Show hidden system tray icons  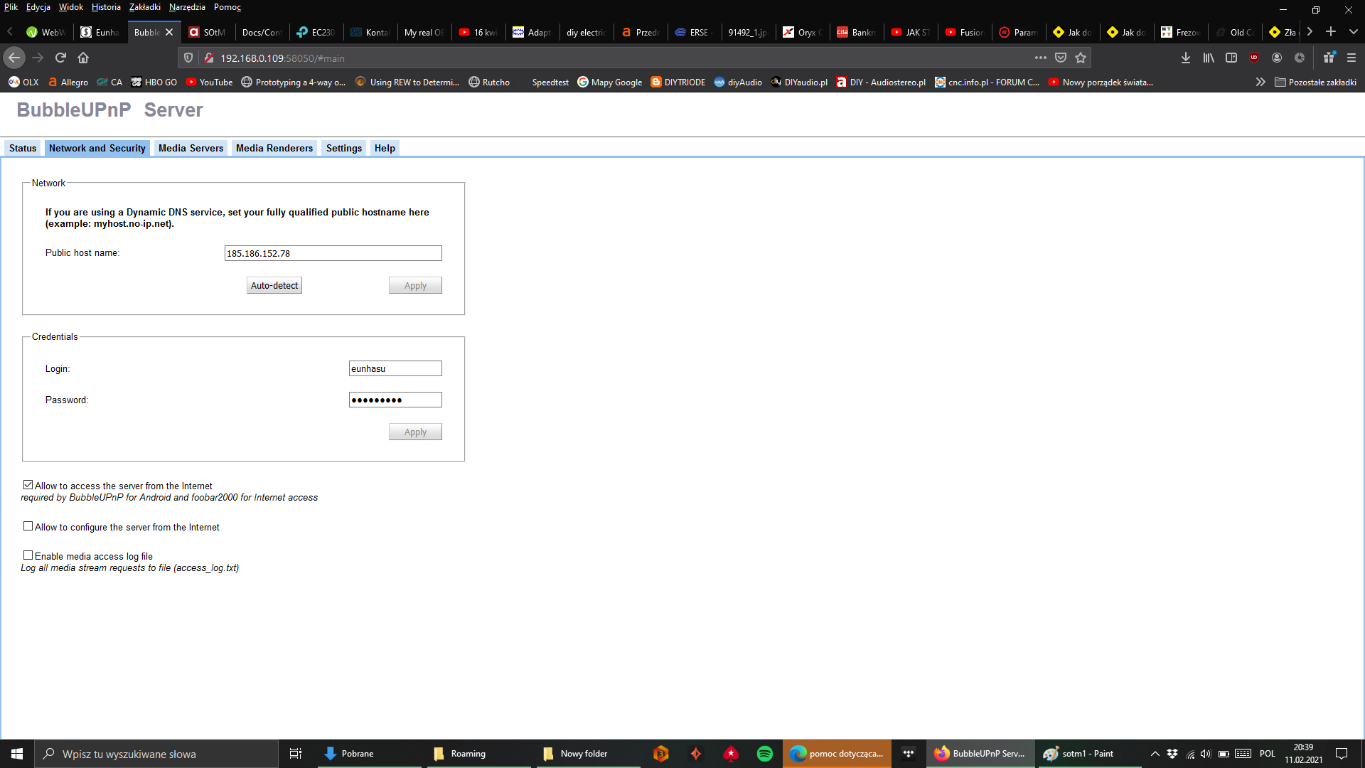[1155, 753]
